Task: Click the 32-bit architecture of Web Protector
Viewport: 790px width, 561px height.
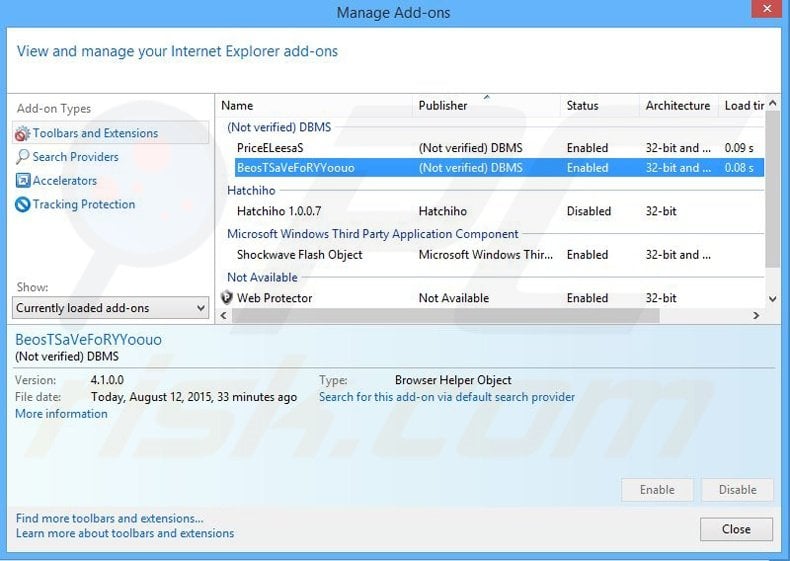Action: coord(661,298)
